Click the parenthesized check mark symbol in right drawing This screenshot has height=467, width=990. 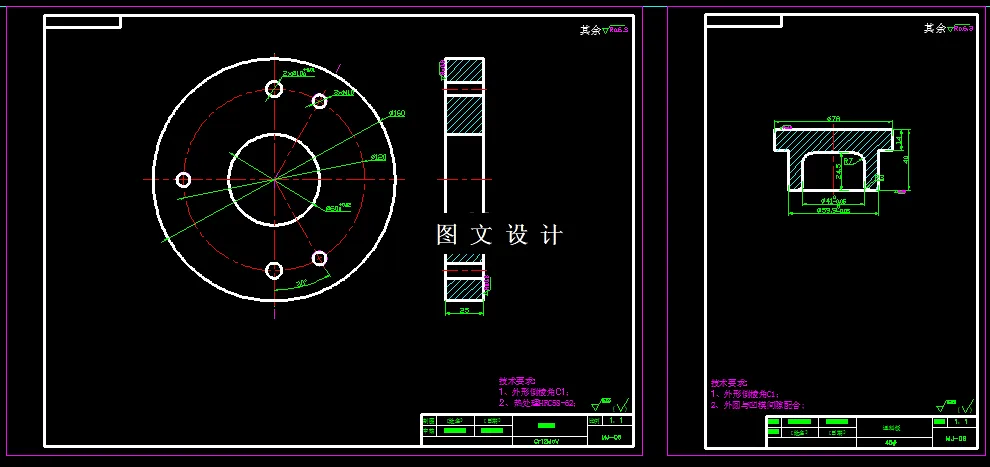click(x=967, y=405)
